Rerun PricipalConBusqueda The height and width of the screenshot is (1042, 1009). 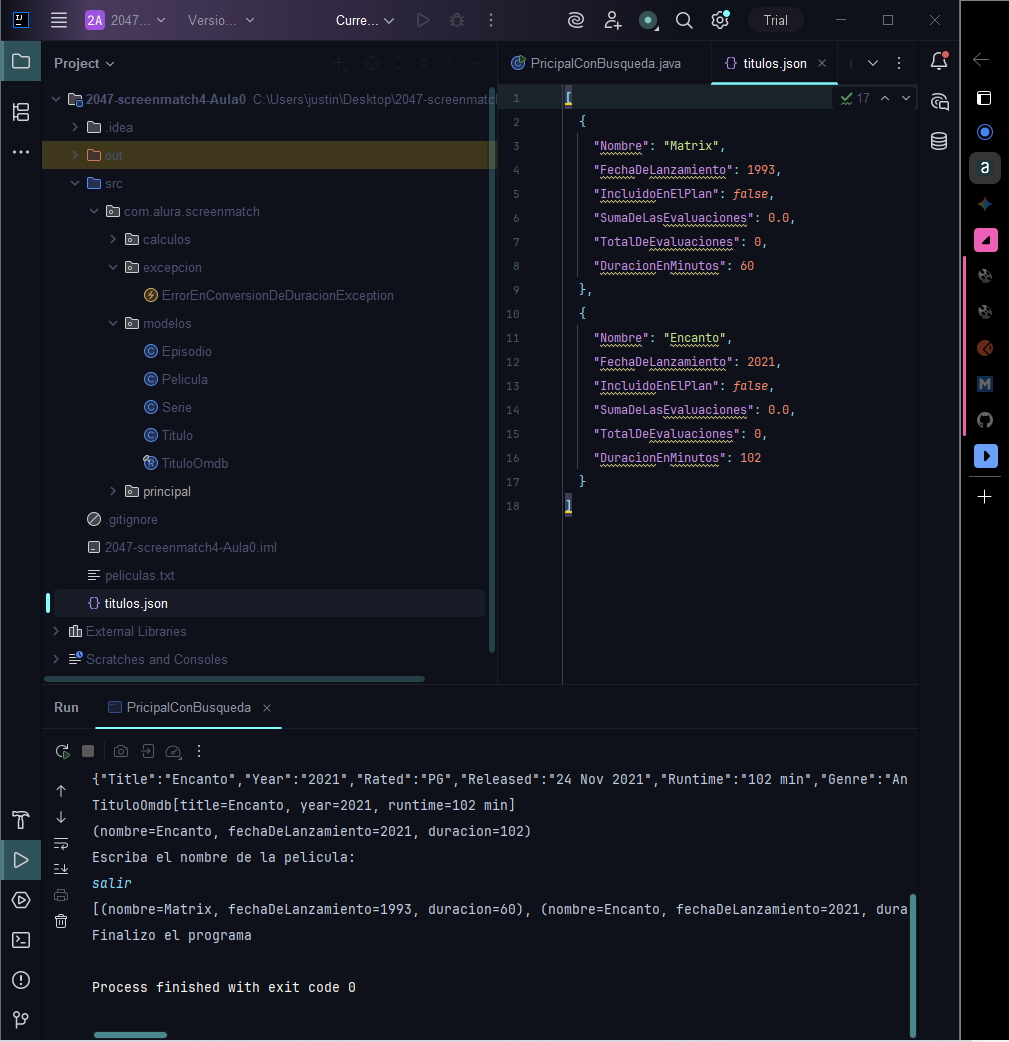point(62,751)
